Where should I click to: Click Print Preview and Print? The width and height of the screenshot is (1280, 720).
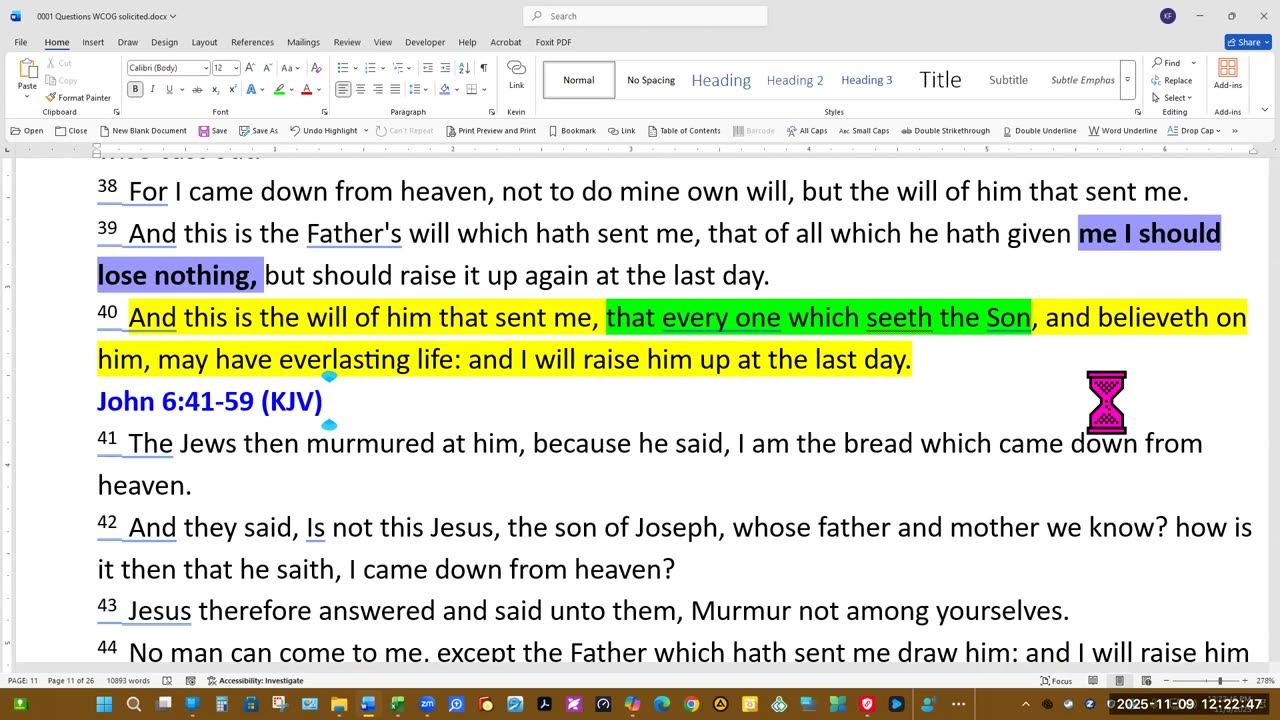pos(490,131)
